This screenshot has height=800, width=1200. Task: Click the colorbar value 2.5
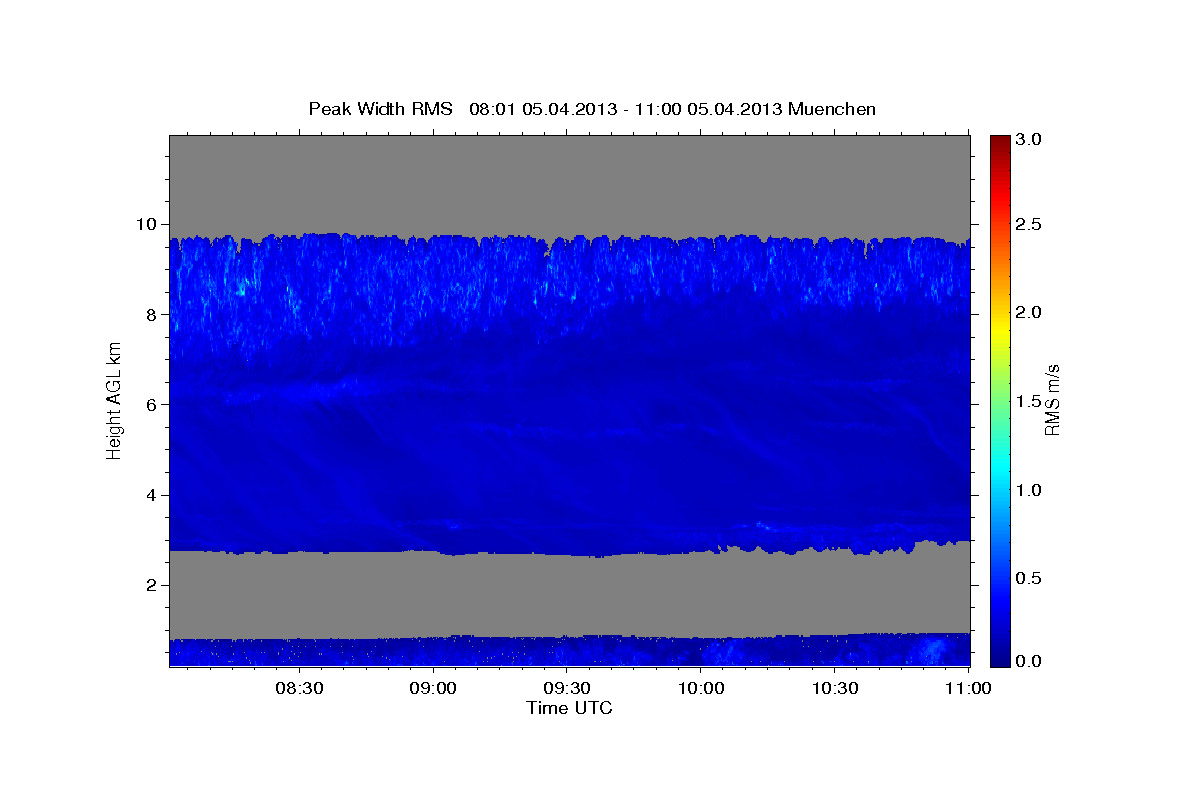point(1028,224)
